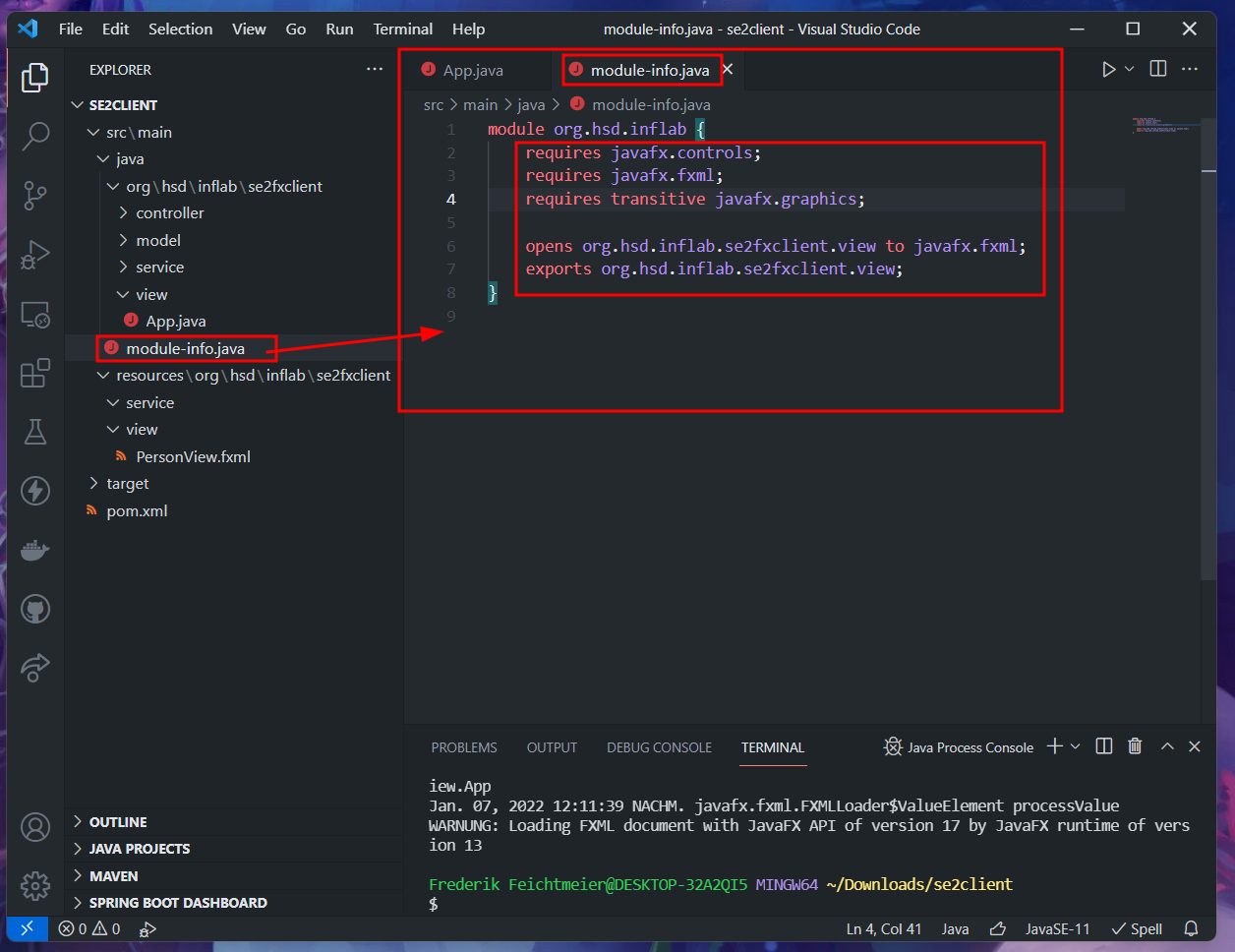
Task: Open editor More Actions ellipsis
Action: point(1190,69)
